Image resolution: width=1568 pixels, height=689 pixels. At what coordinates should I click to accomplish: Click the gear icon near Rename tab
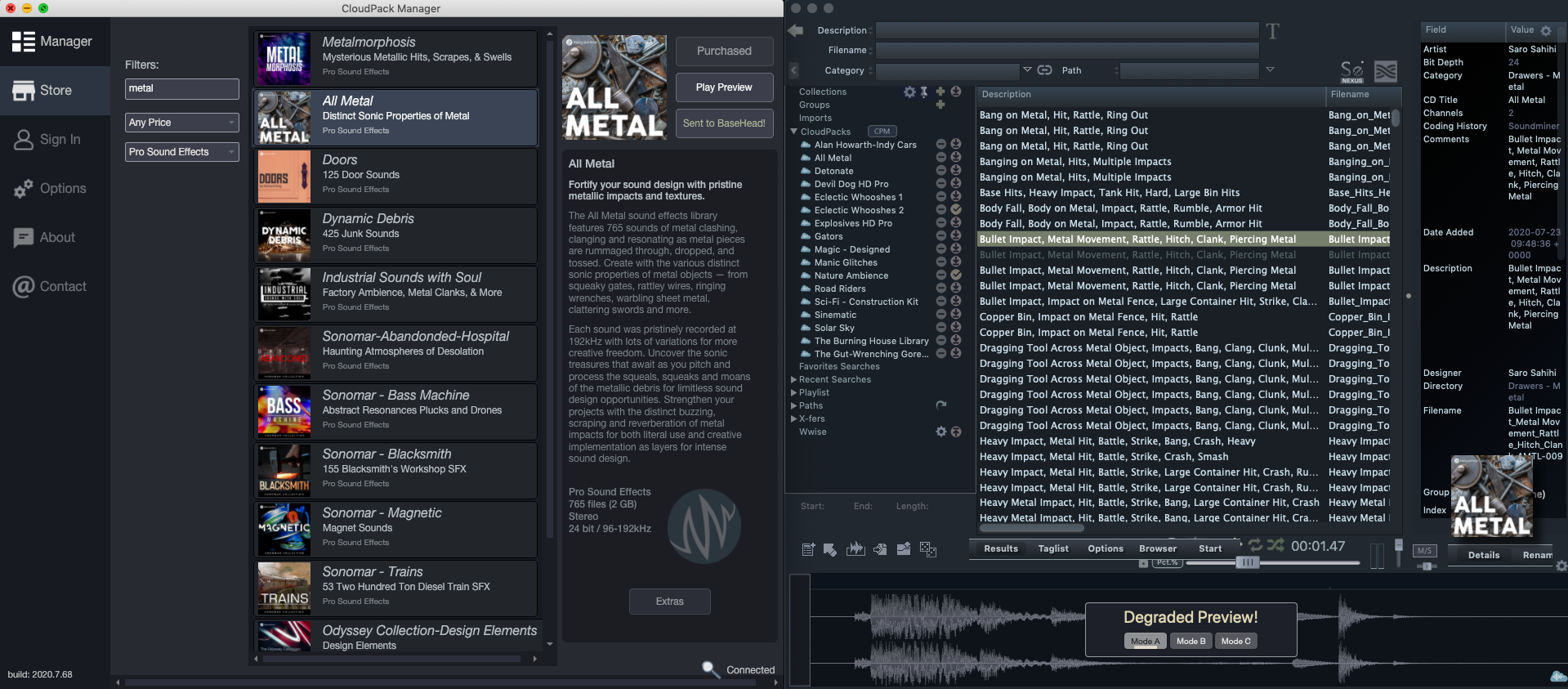click(x=1561, y=566)
